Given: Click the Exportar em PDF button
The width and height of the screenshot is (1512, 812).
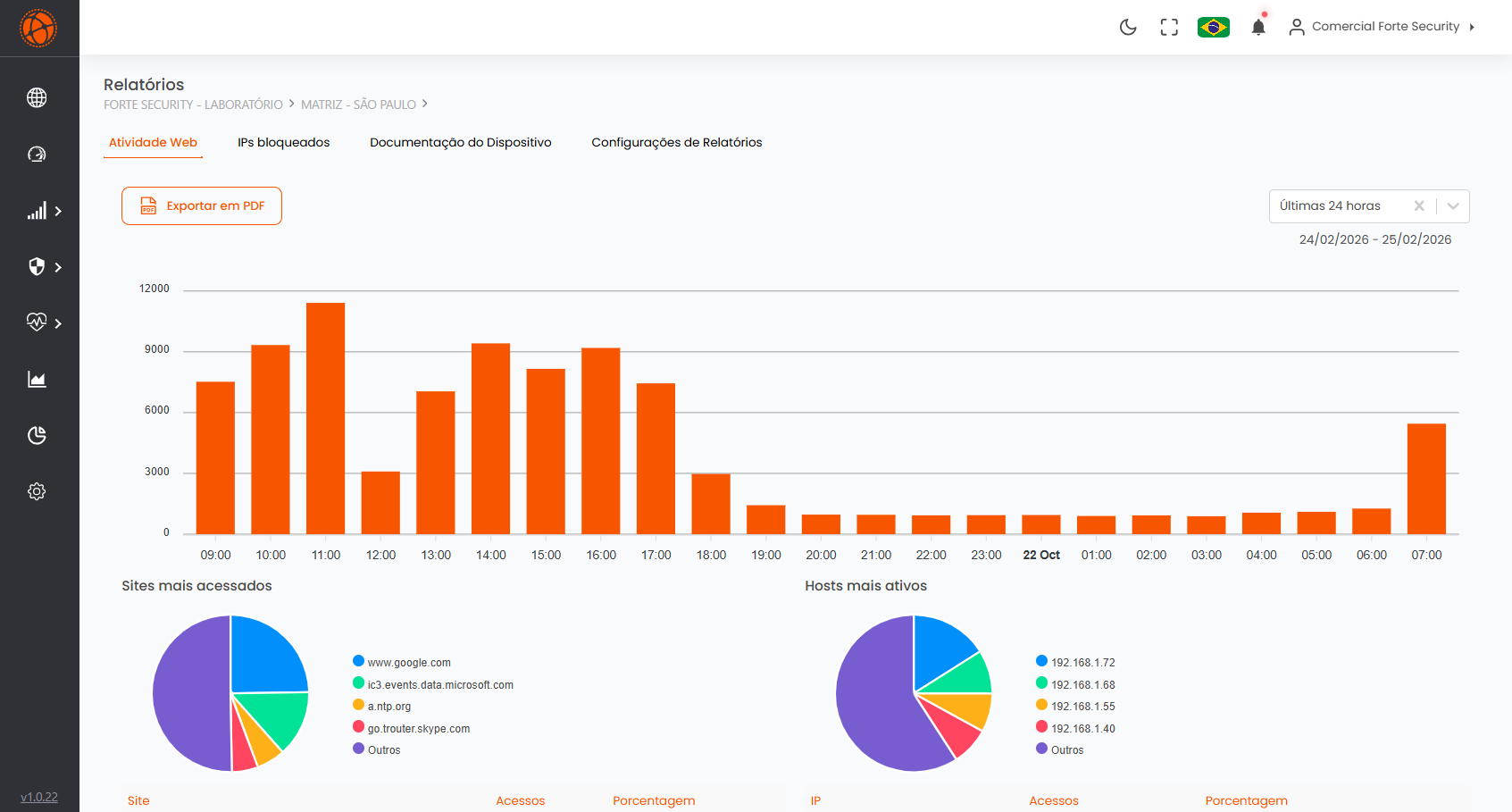Looking at the screenshot, I should (202, 205).
